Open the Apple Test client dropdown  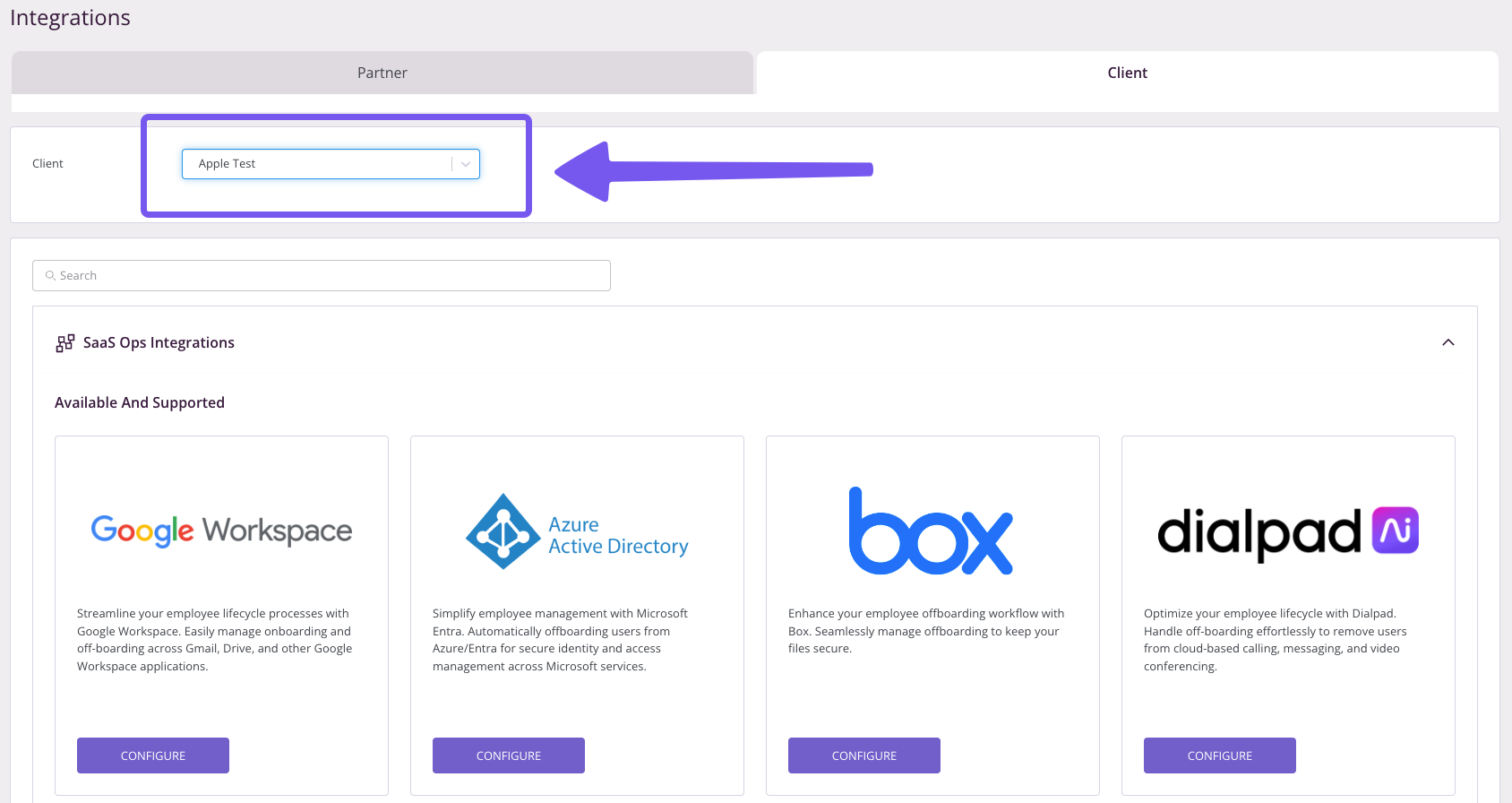331,164
